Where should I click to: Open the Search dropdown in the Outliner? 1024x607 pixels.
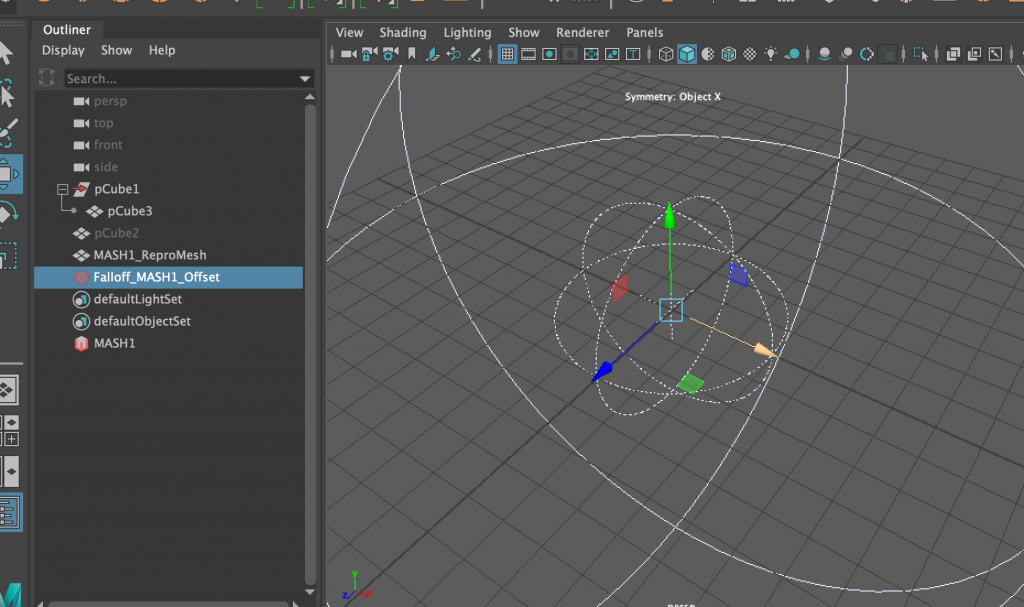point(303,78)
